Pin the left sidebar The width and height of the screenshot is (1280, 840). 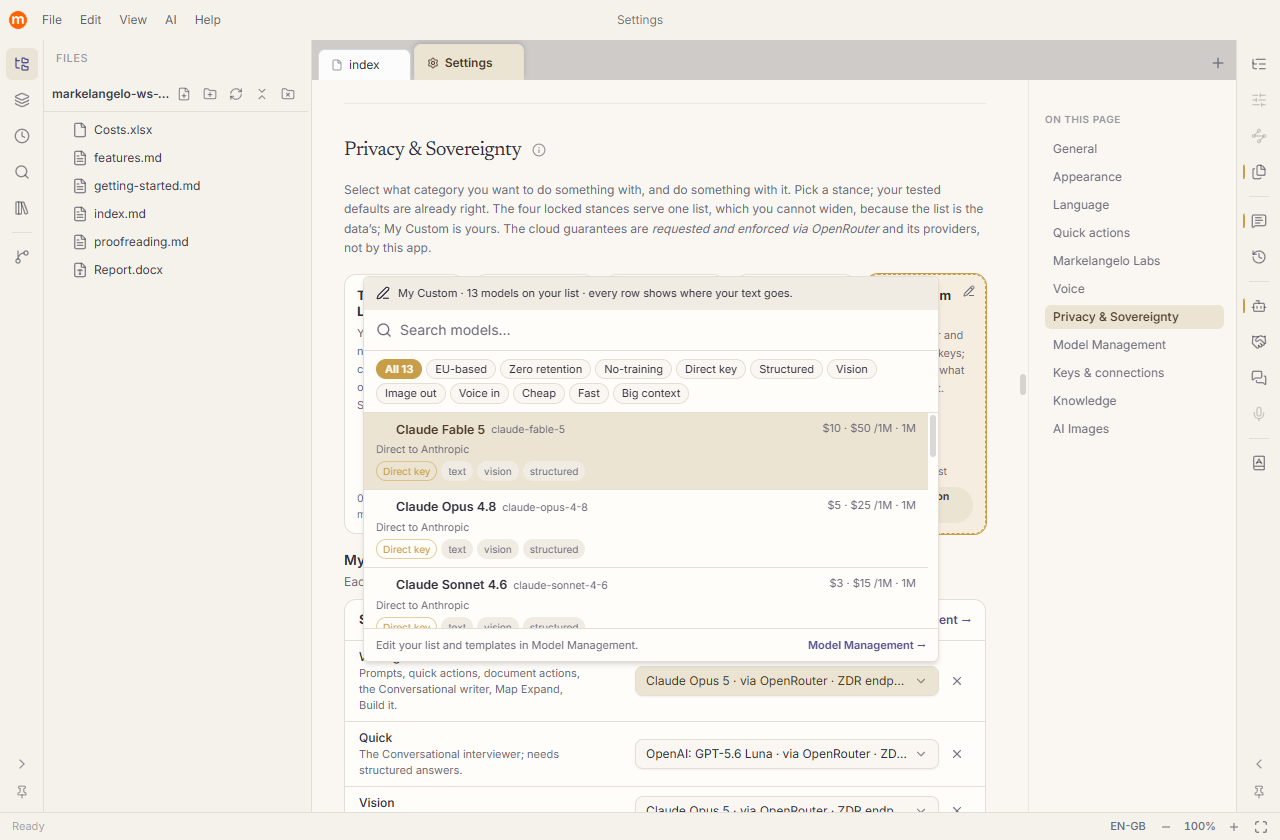coord(22,792)
